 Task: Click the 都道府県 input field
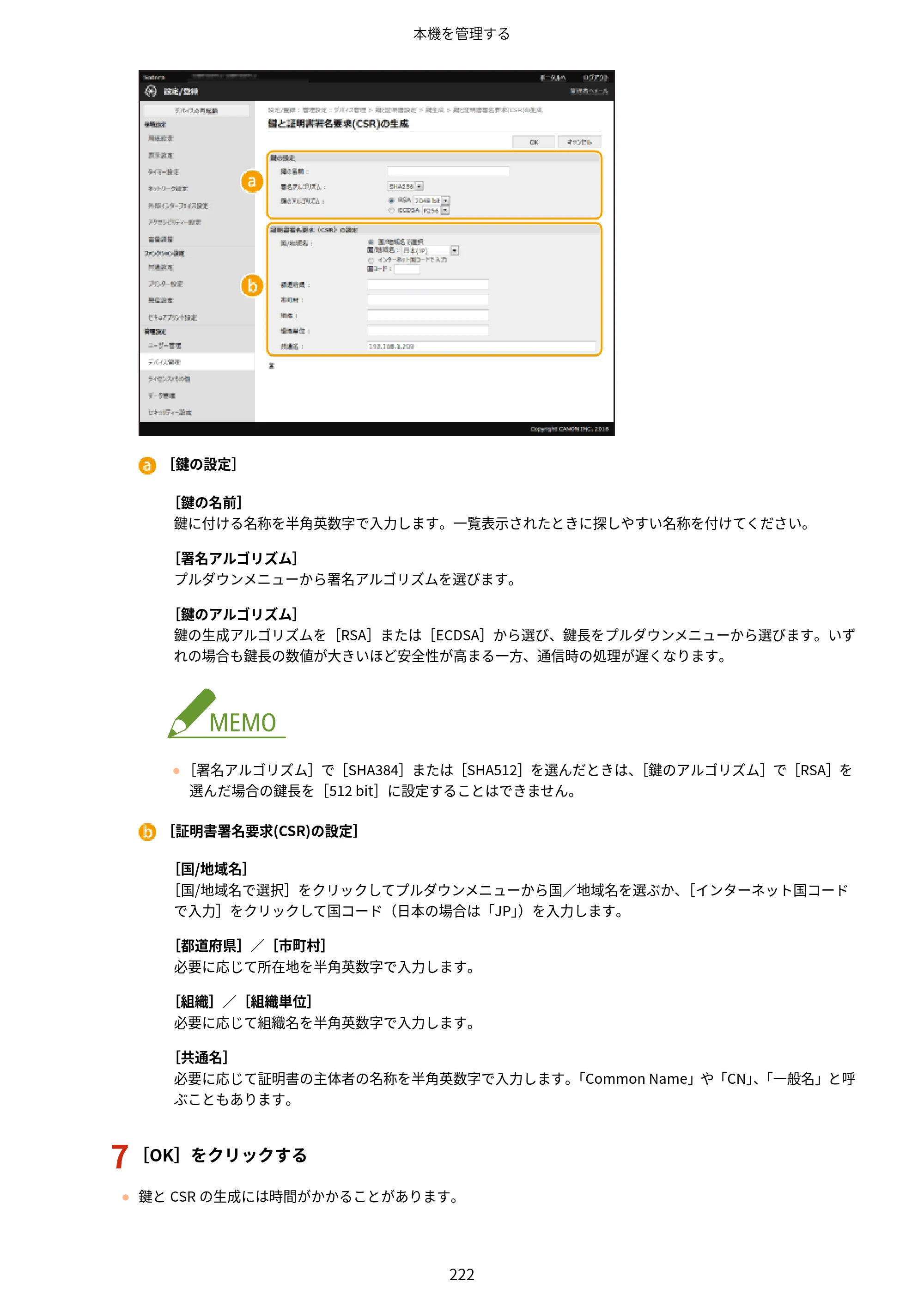click(427, 285)
